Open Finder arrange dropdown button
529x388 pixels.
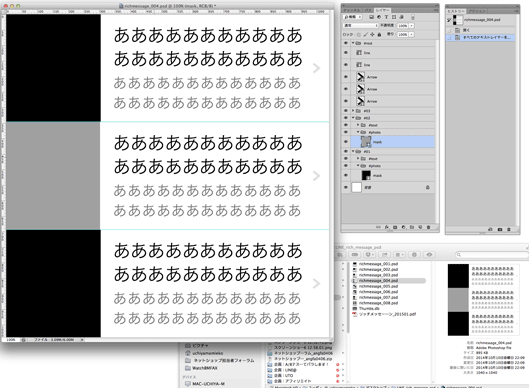pyautogui.click(x=399, y=254)
